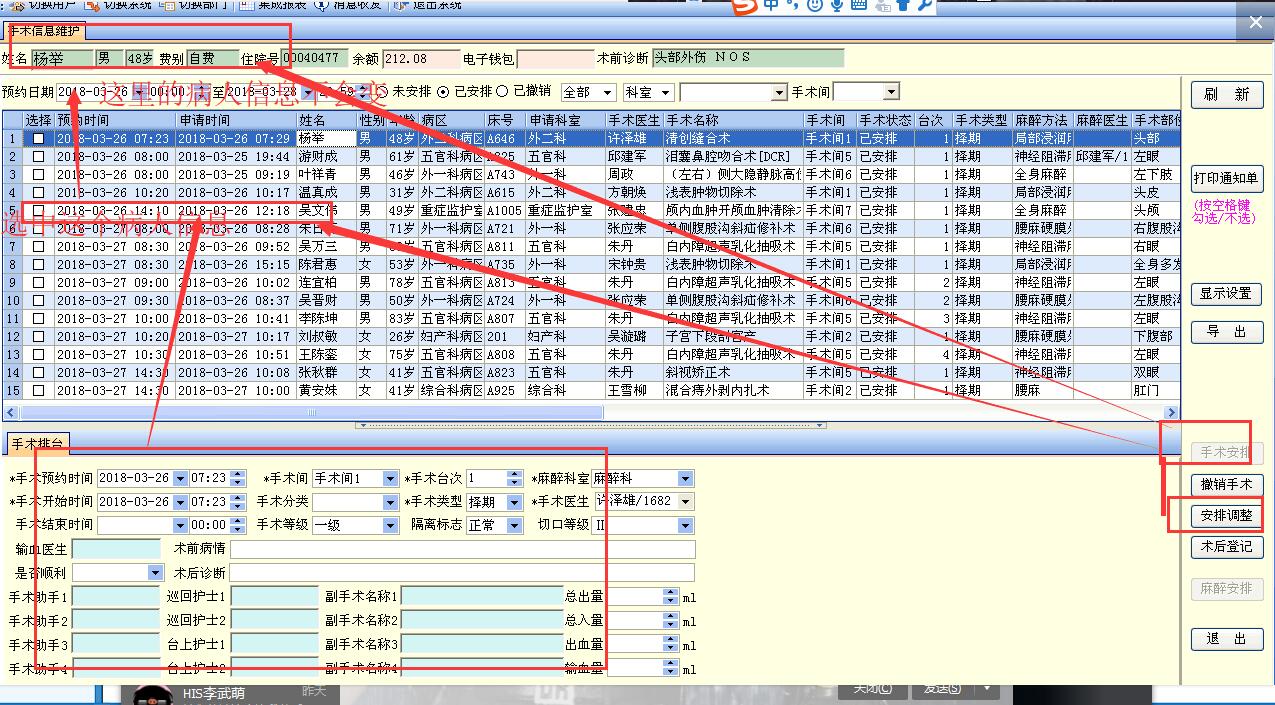Click the 巡回护士1 input field
1275x705 pixels.
point(274,596)
